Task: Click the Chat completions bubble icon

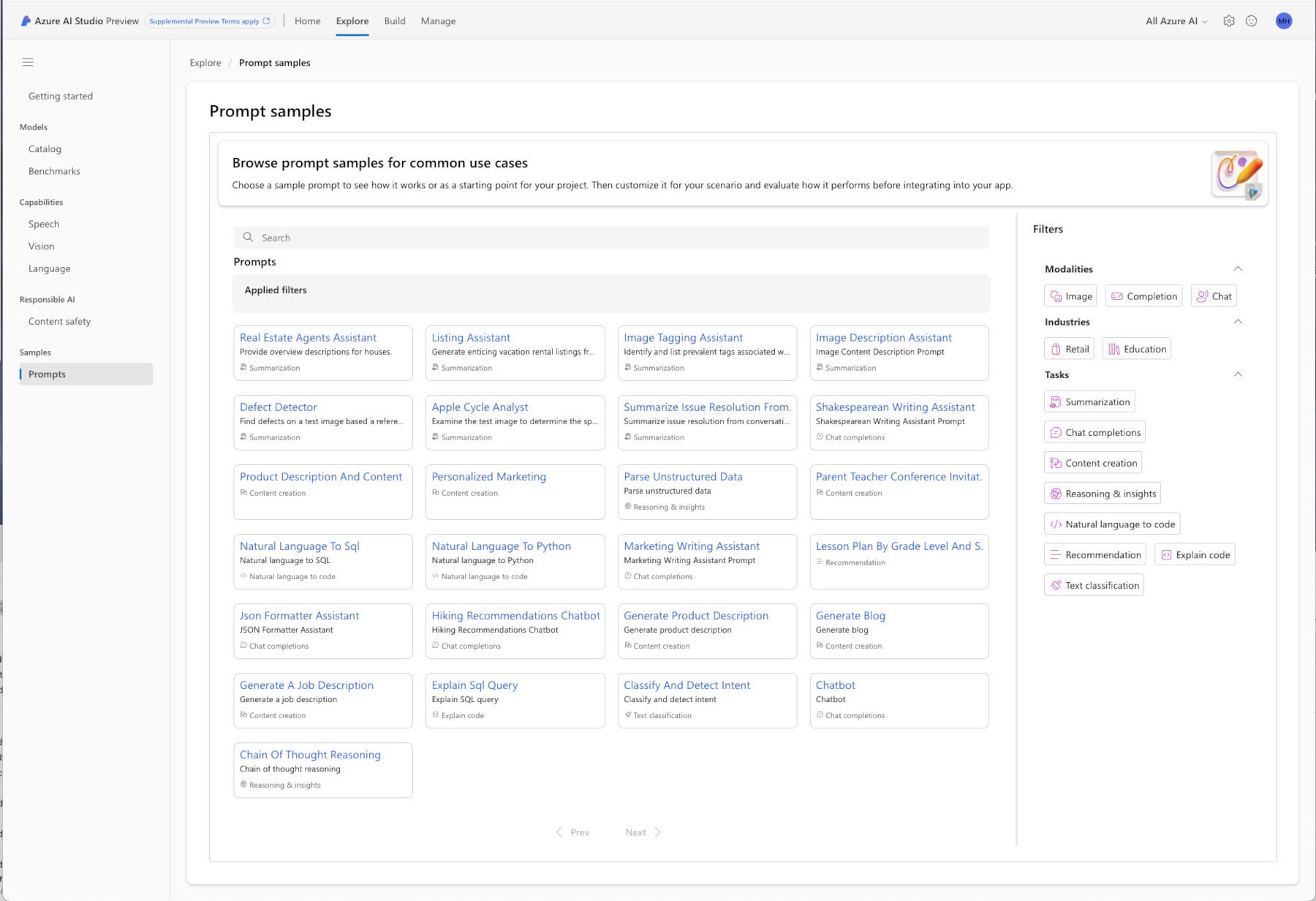Action: (1056, 432)
